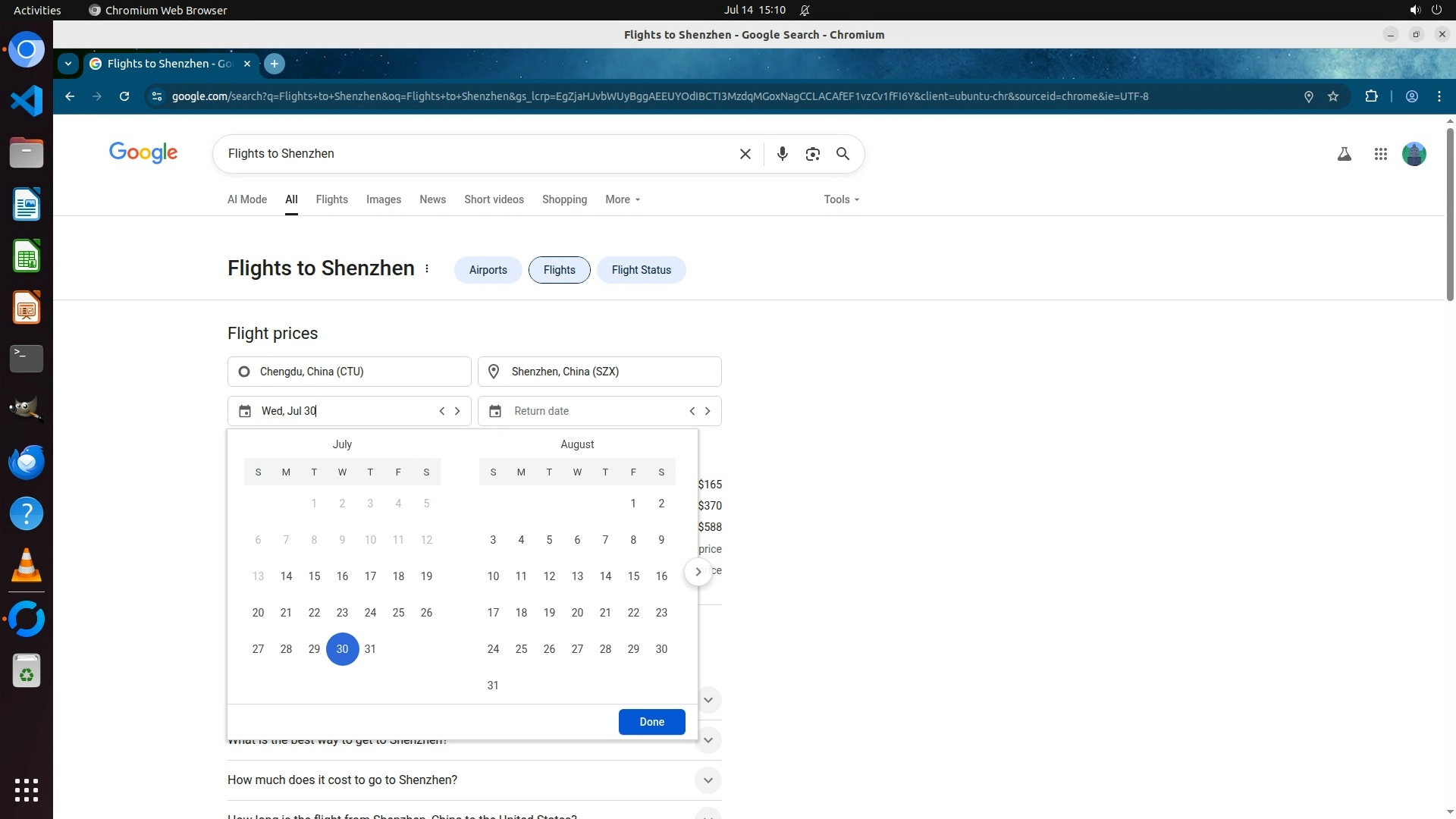Image resolution: width=1456 pixels, height=819 pixels.
Task: Reload the page
Action: (x=124, y=96)
